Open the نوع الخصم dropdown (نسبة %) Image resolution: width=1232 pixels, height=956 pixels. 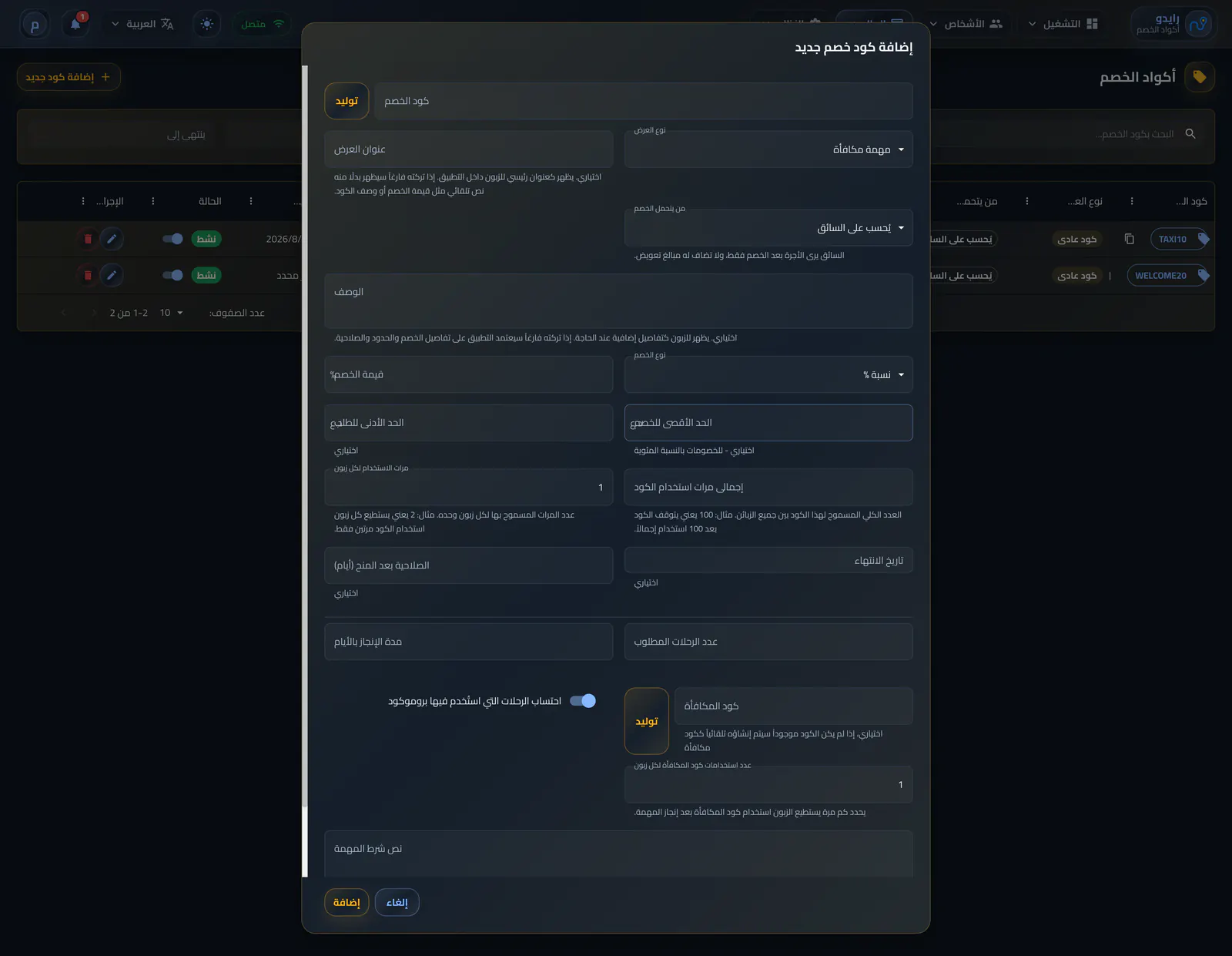tap(768, 374)
